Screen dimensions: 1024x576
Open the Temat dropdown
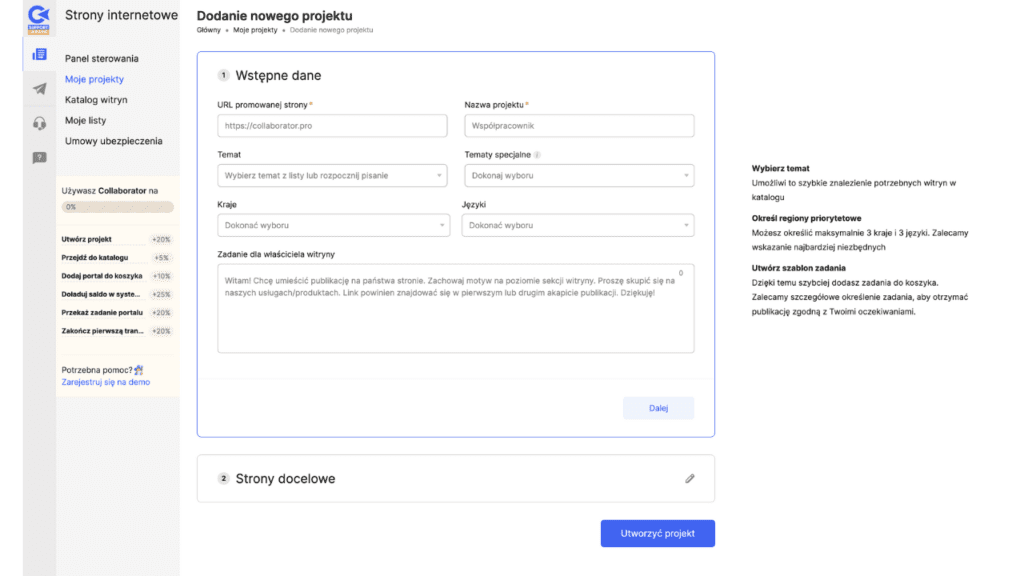(x=332, y=176)
